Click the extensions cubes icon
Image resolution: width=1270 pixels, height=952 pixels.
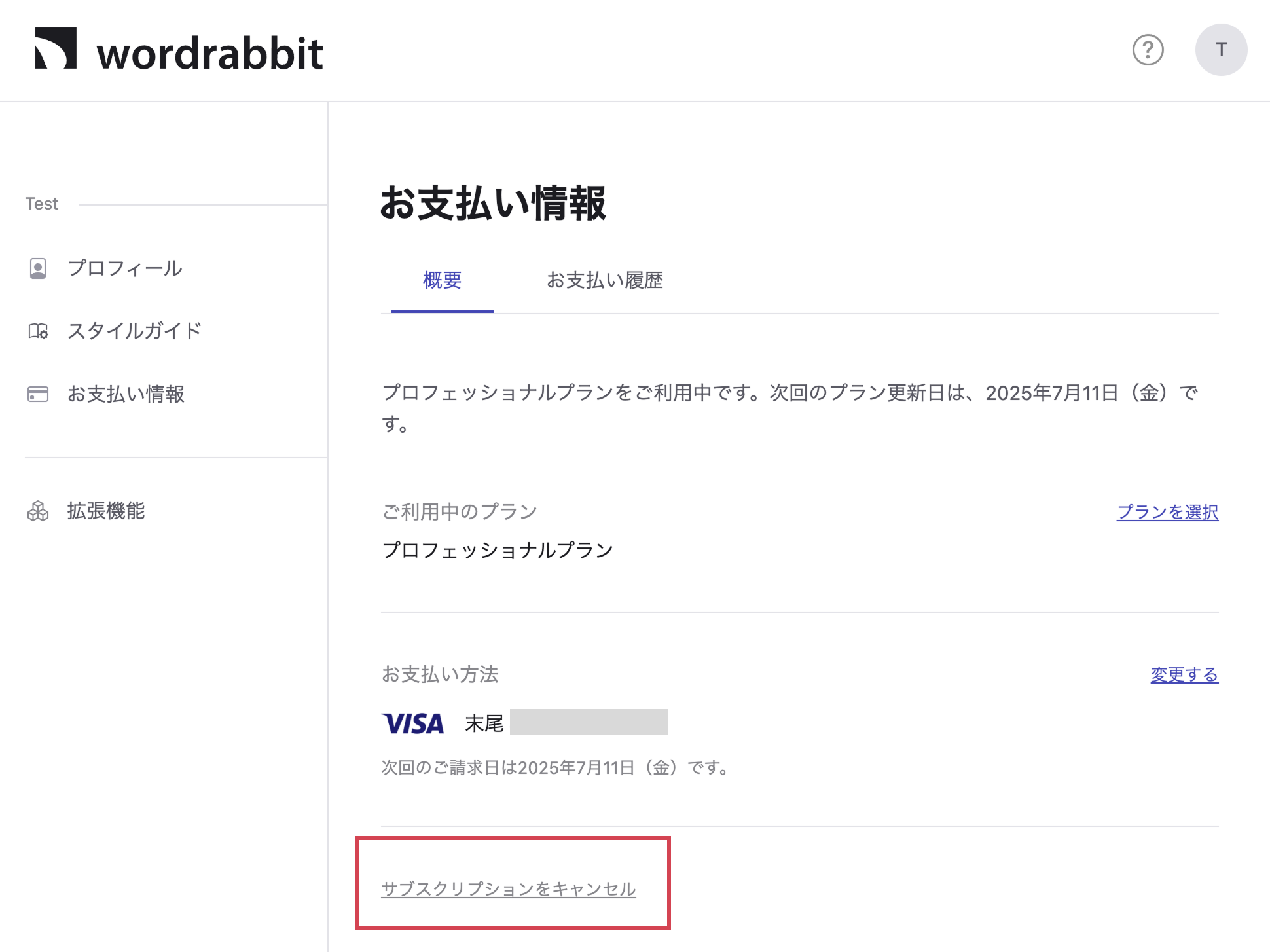[38, 511]
